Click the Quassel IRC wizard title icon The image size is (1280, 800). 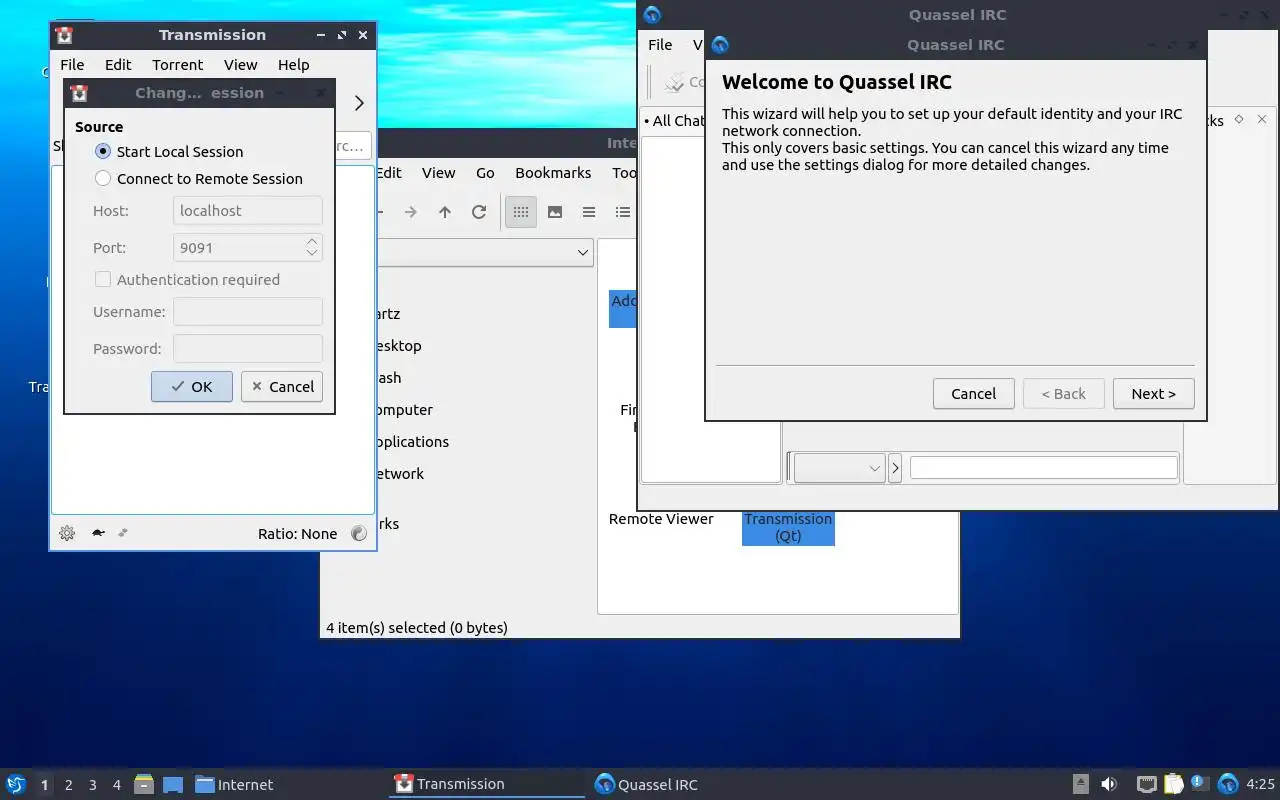pos(719,45)
